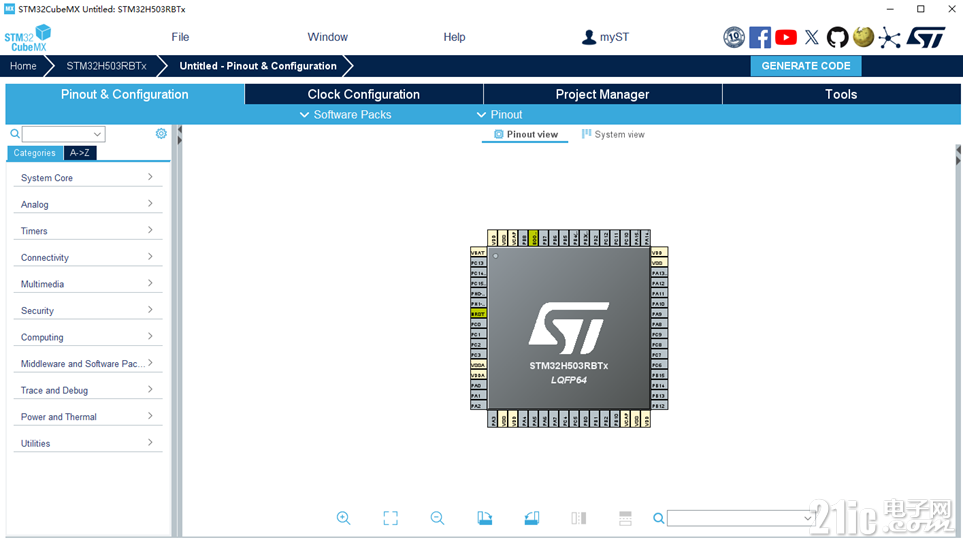Select the PC3 pin on the chip

[478, 355]
